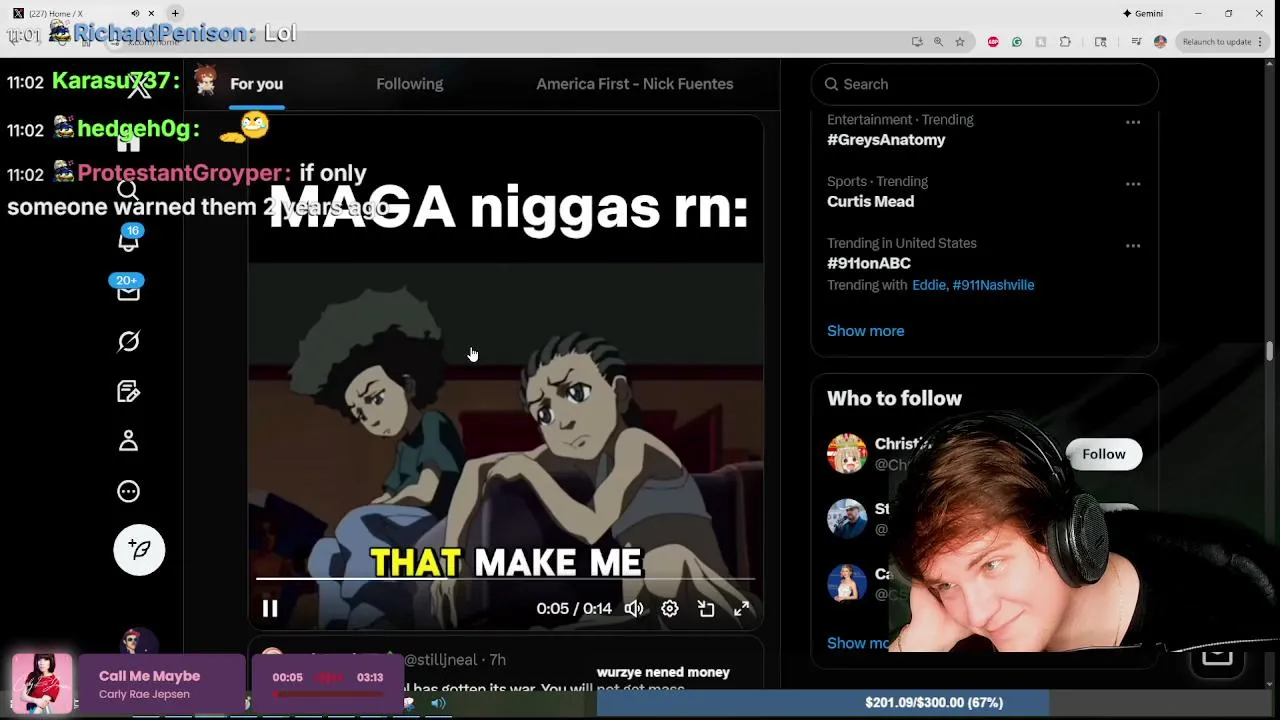
Task: Click the zoom magnifier in address bar
Action: (938, 42)
